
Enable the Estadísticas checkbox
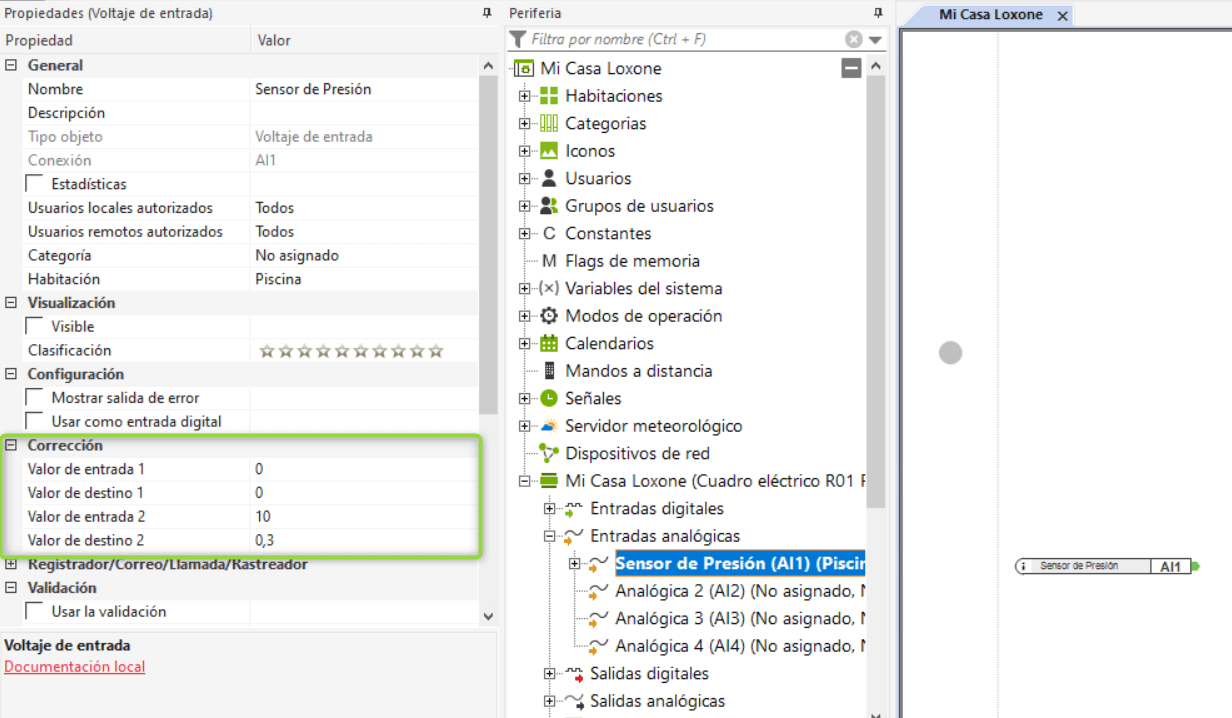point(35,184)
